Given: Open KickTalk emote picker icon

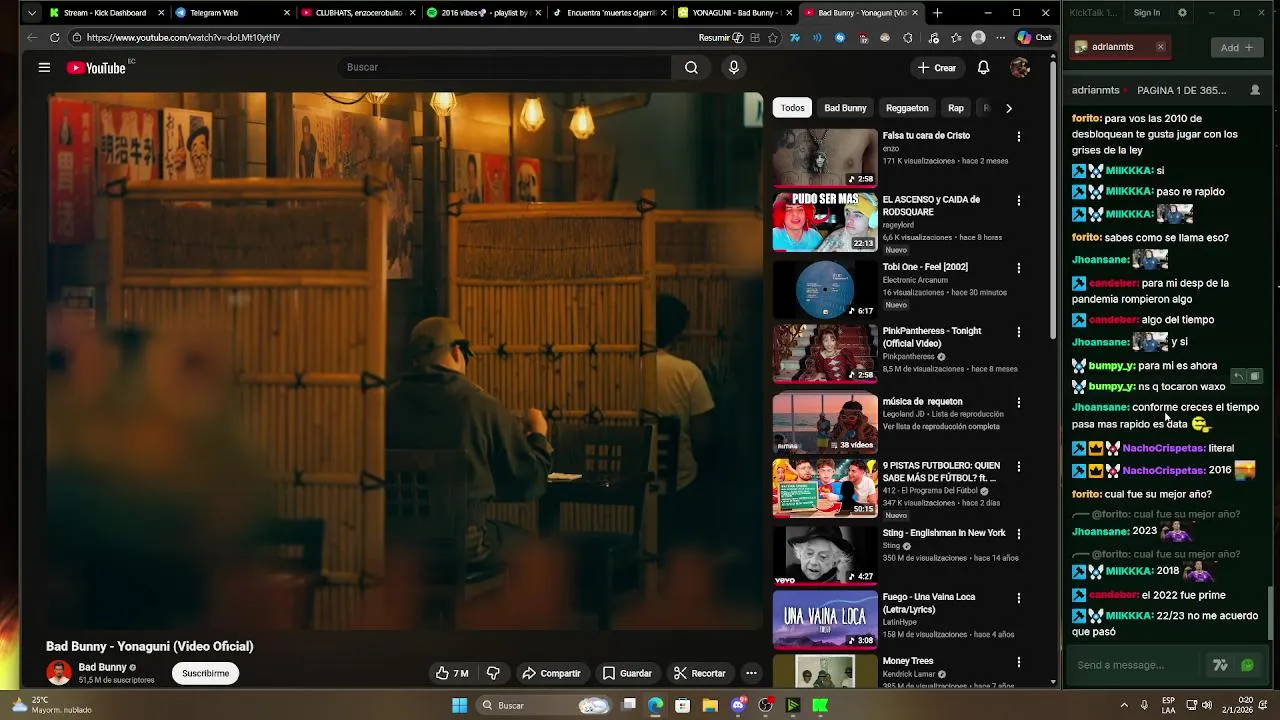Looking at the screenshot, I should (1247, 665).
